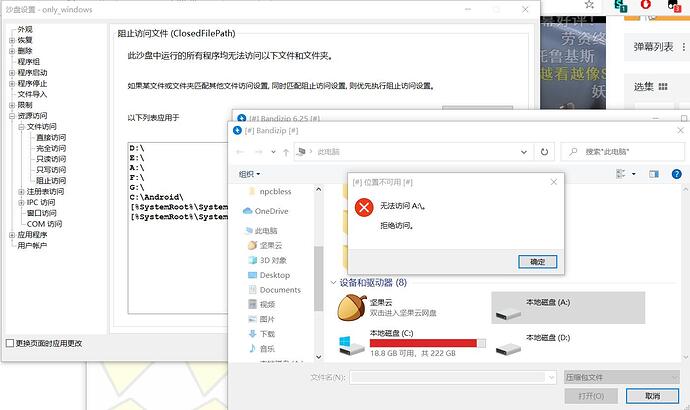Image resolution: width=690 pixels, height=410 pixels.
Task: Expand 限制 tree node
Action: pos(12,105)
